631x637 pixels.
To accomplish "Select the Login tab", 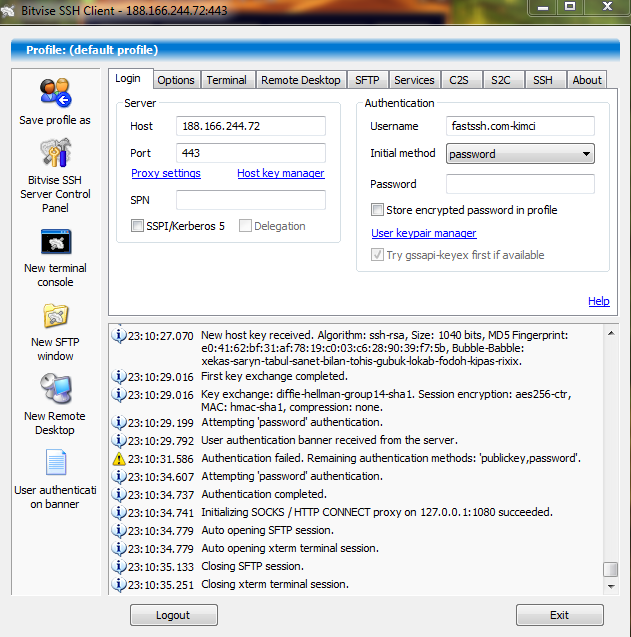I will click(x=128, y=78).
